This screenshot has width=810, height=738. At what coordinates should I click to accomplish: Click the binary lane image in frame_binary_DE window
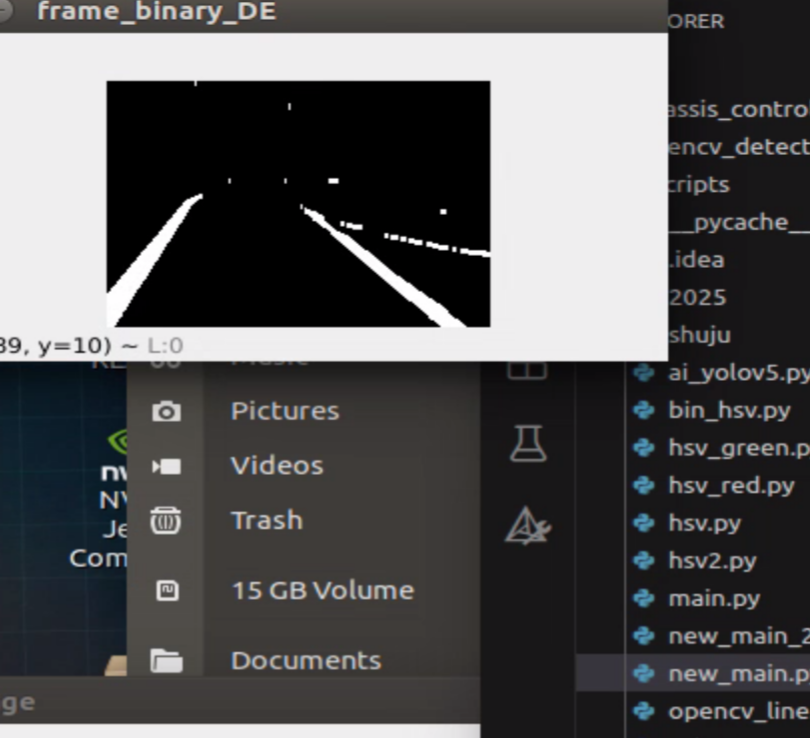coord(298,203)
